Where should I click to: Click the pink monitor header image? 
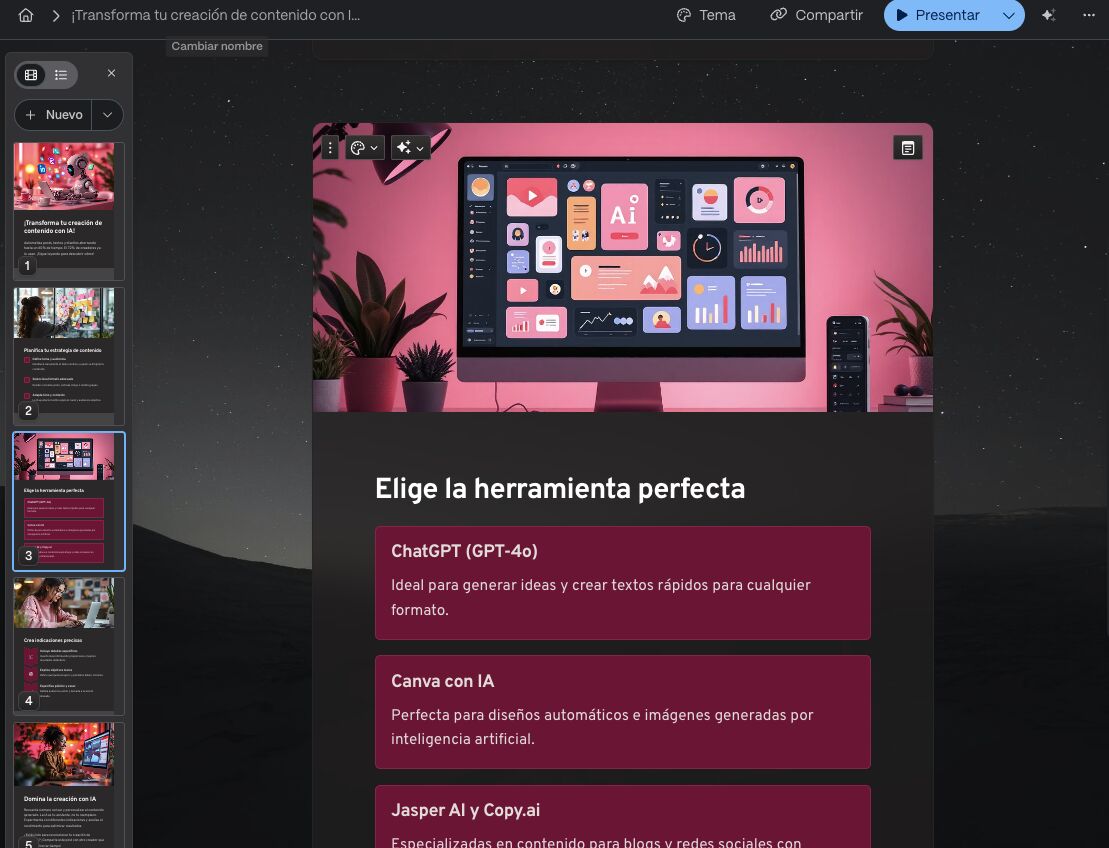click(x=622, y=267)
